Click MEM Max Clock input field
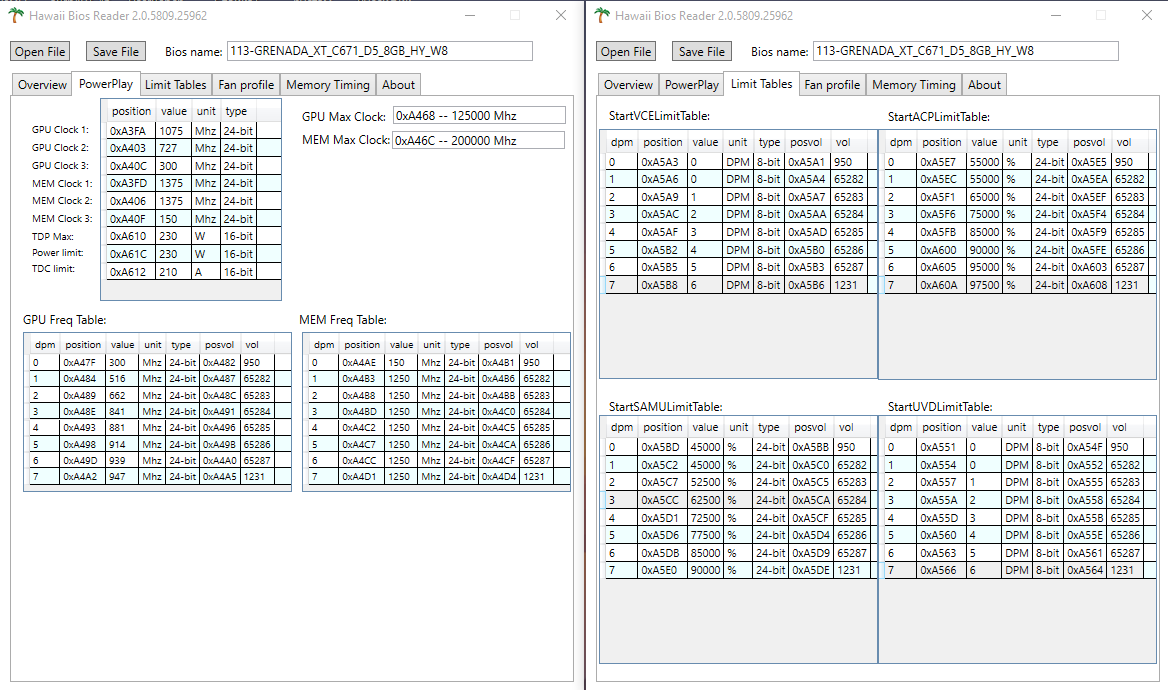Screen dimensions: 1168x690 478,140
